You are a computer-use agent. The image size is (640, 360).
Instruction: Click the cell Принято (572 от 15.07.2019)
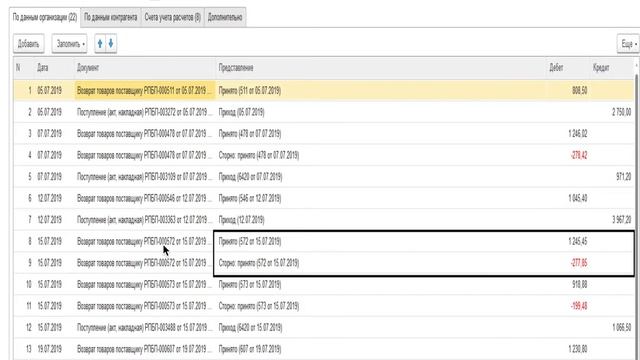(250, 242)
